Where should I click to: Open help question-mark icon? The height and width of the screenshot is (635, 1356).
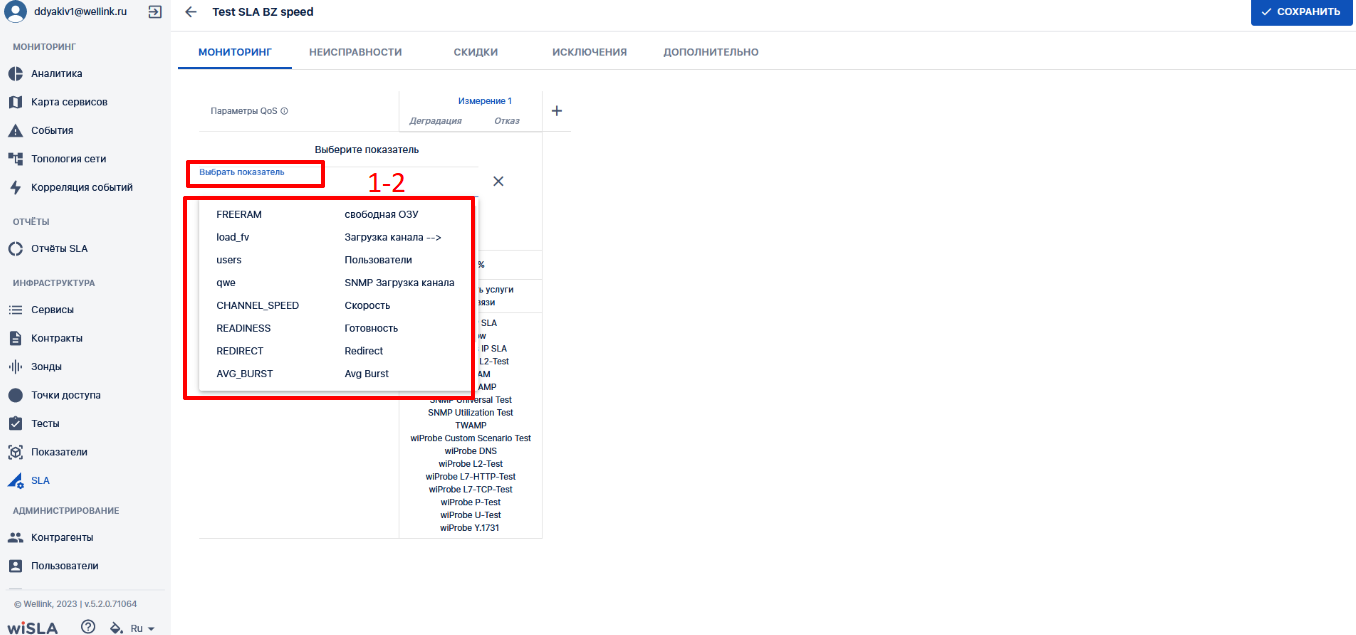[88, 627]
